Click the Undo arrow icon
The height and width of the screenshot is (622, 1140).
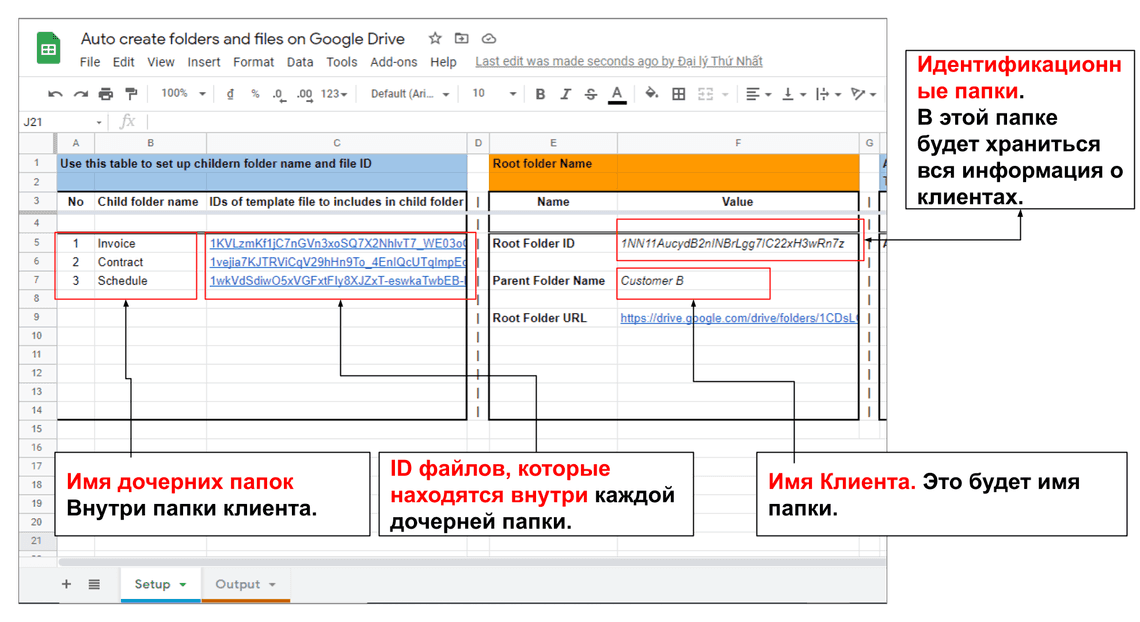[x=55, y=94]
